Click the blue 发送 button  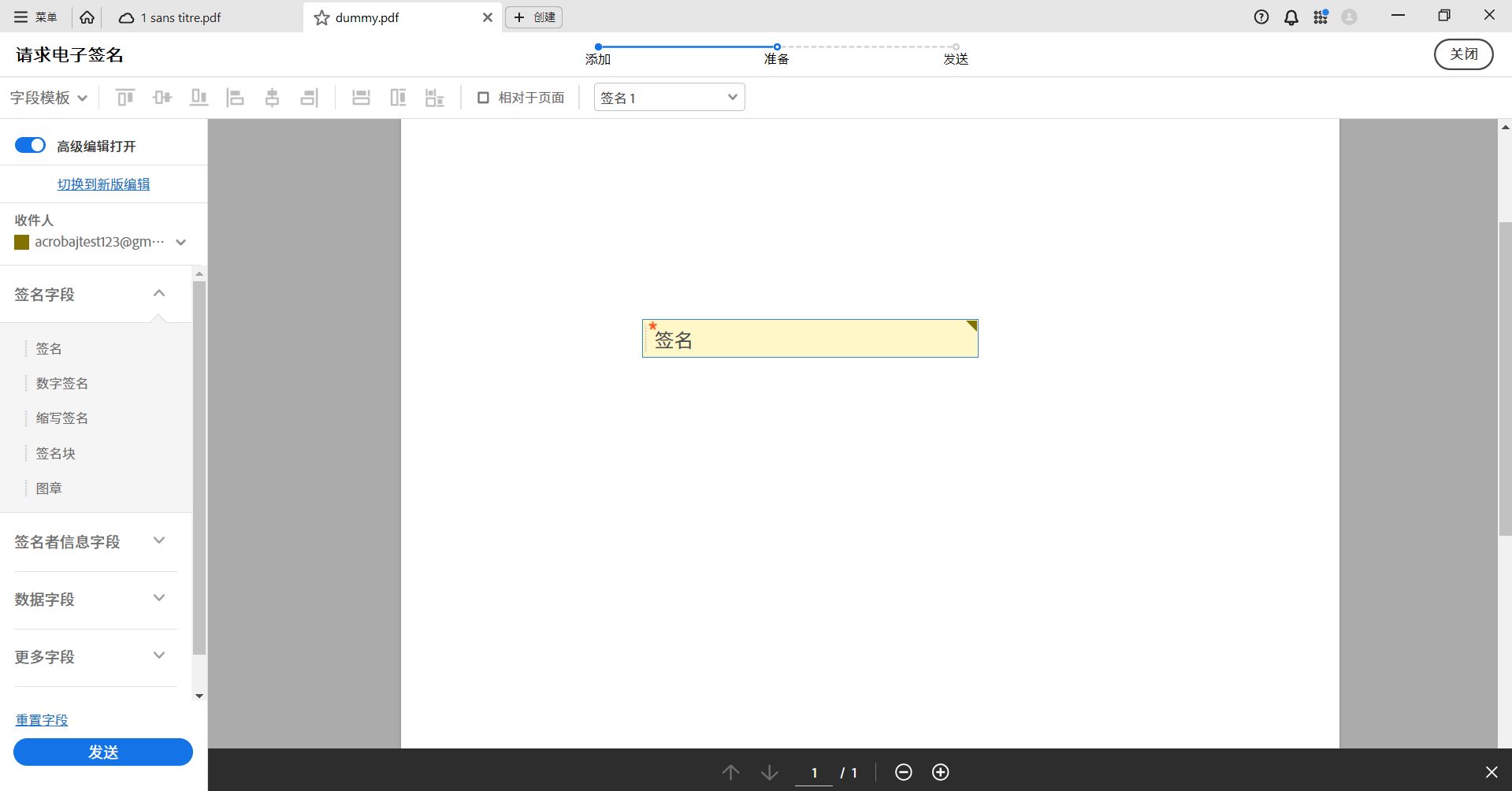[x=103, y=752]
